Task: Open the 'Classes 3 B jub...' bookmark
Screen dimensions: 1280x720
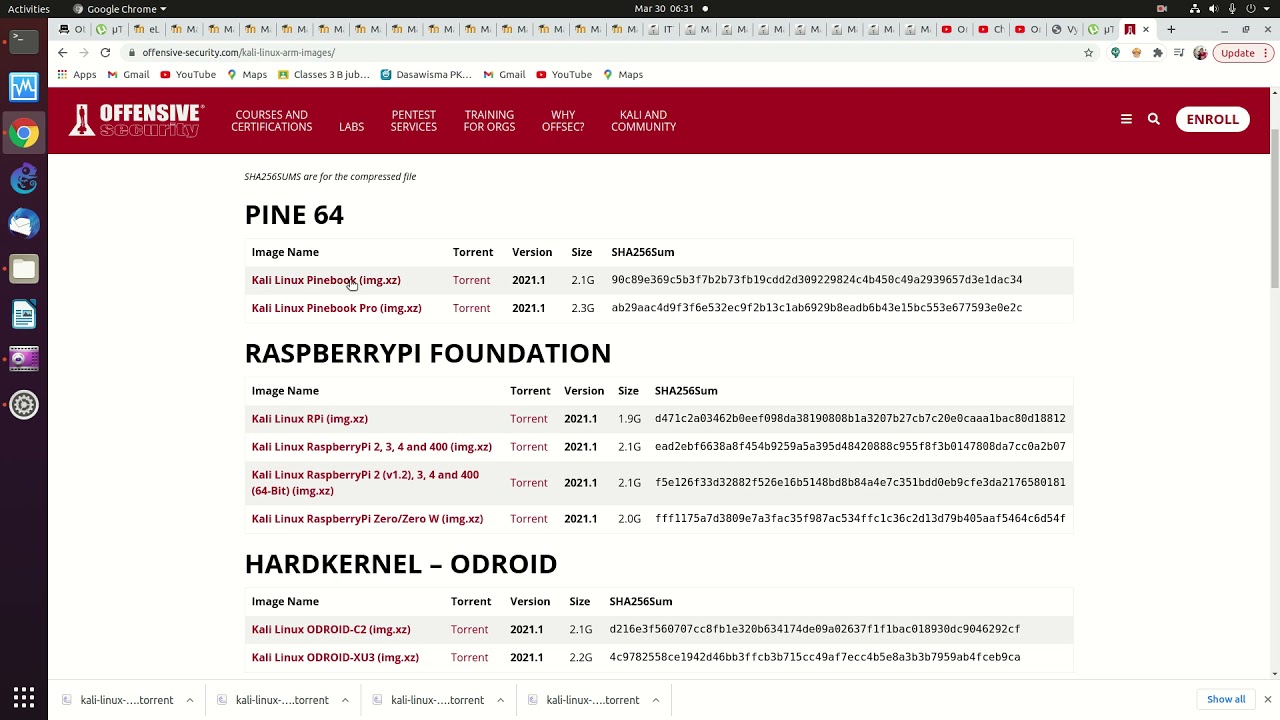Action: pyautogui.click(x=324, y=75)
